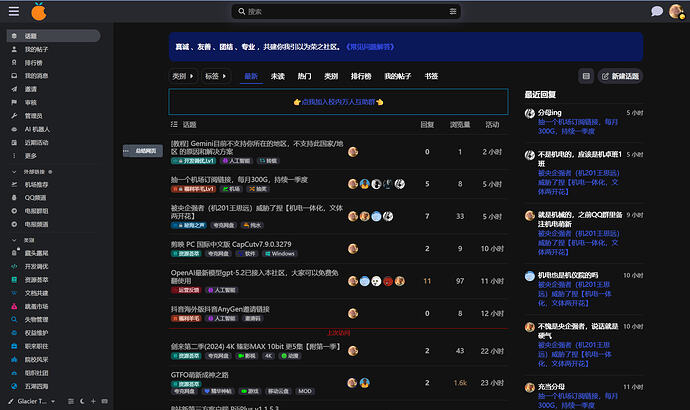Select the 开发调优 category in sidebar

[x=36, y=267]
